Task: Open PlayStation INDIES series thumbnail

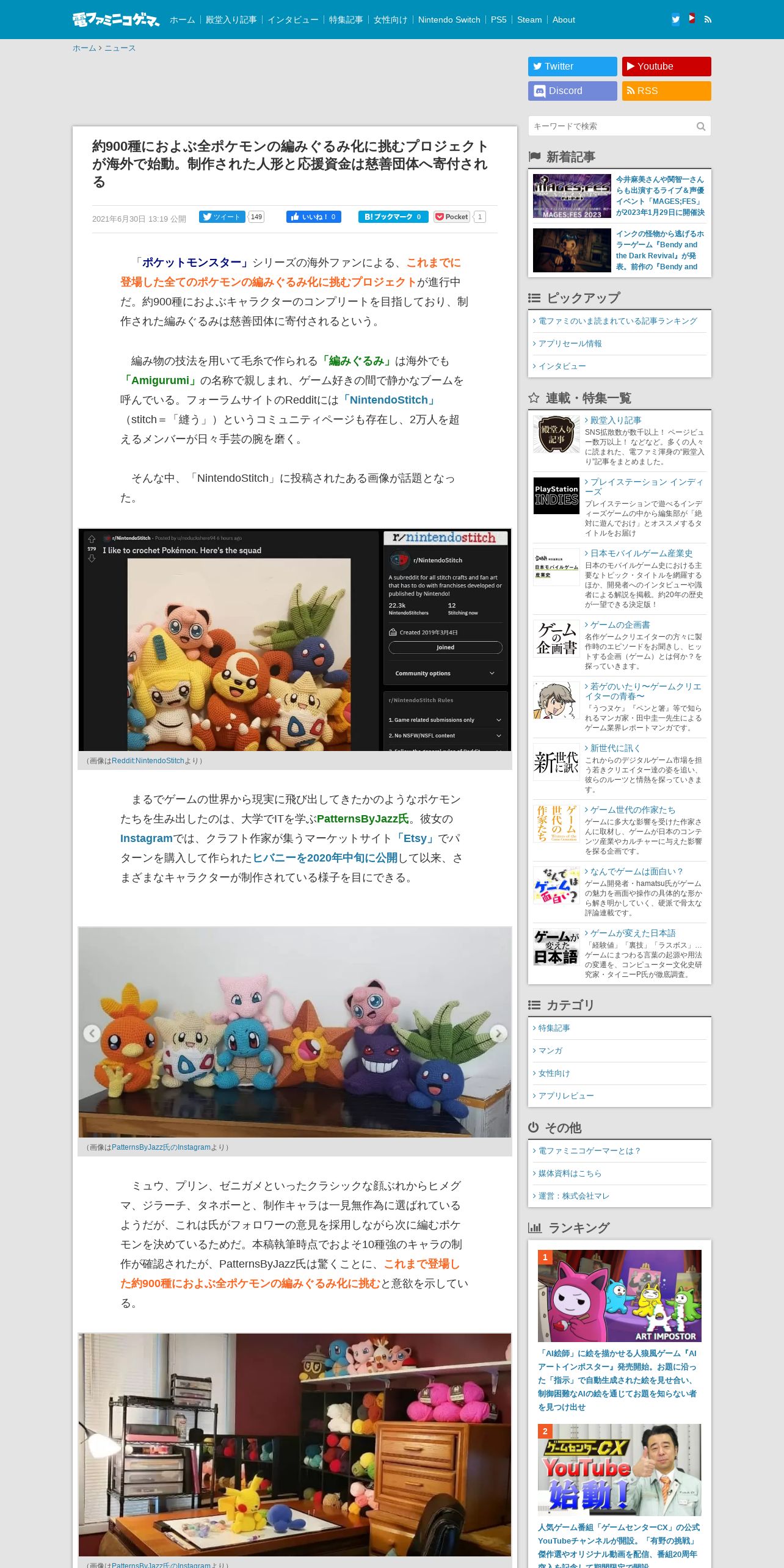Action: click(x=556, y=496)
